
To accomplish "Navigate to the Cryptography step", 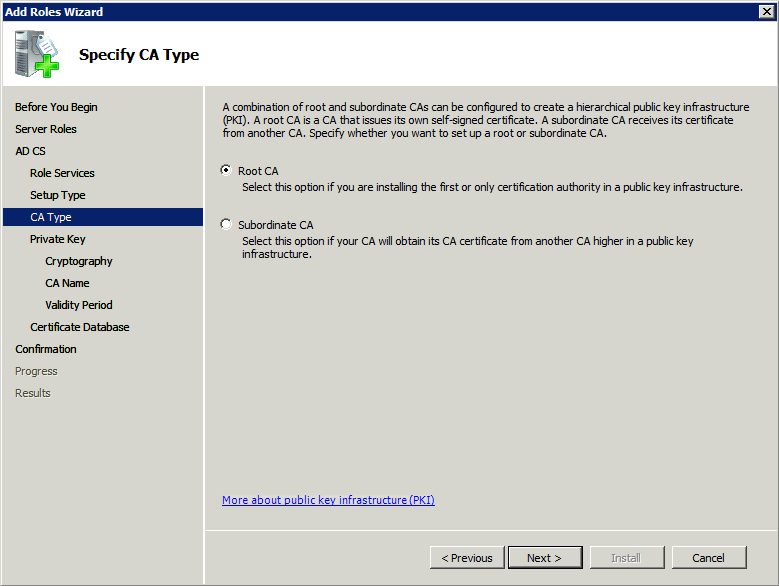I will [78, 261].
